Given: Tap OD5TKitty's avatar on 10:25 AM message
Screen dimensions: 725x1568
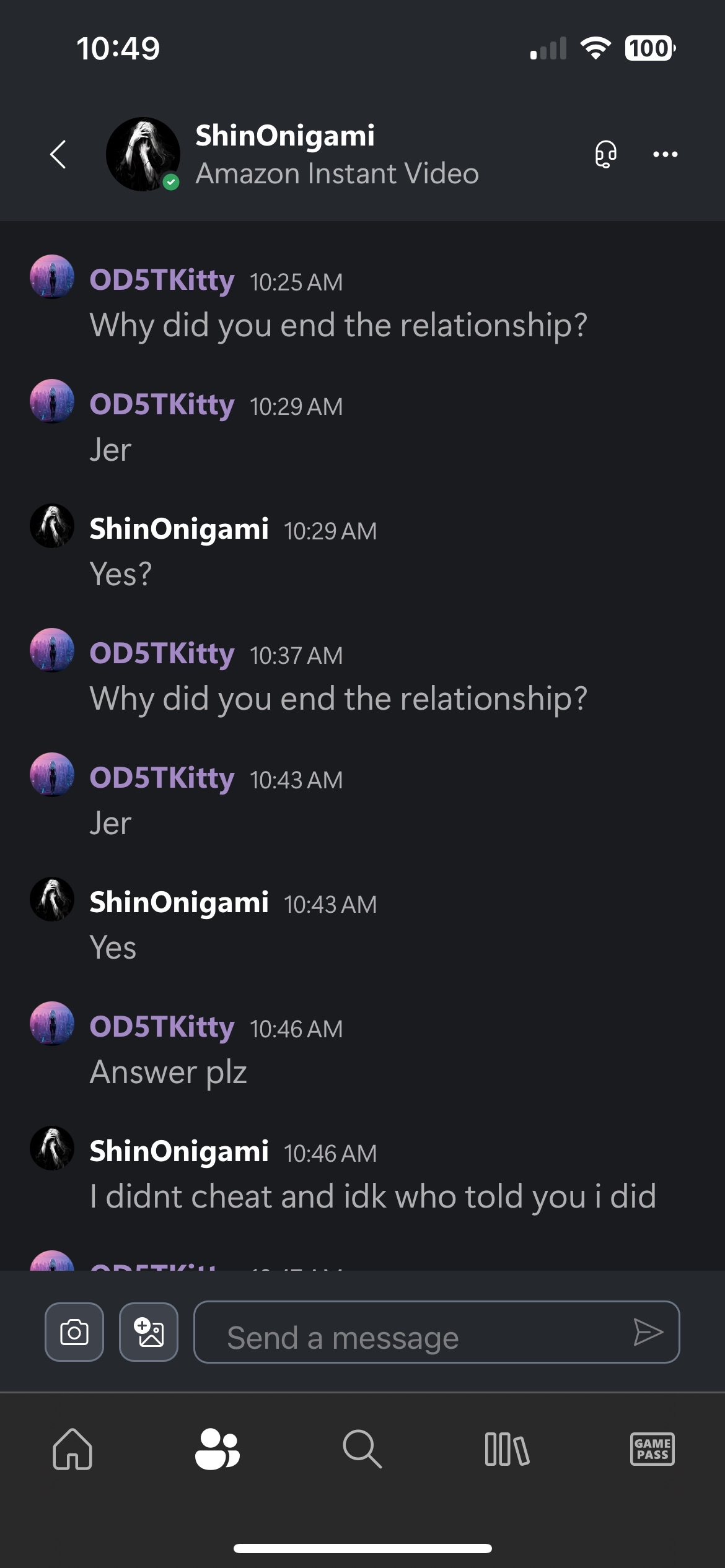Looking at the screenshot, I should (52, 277).
